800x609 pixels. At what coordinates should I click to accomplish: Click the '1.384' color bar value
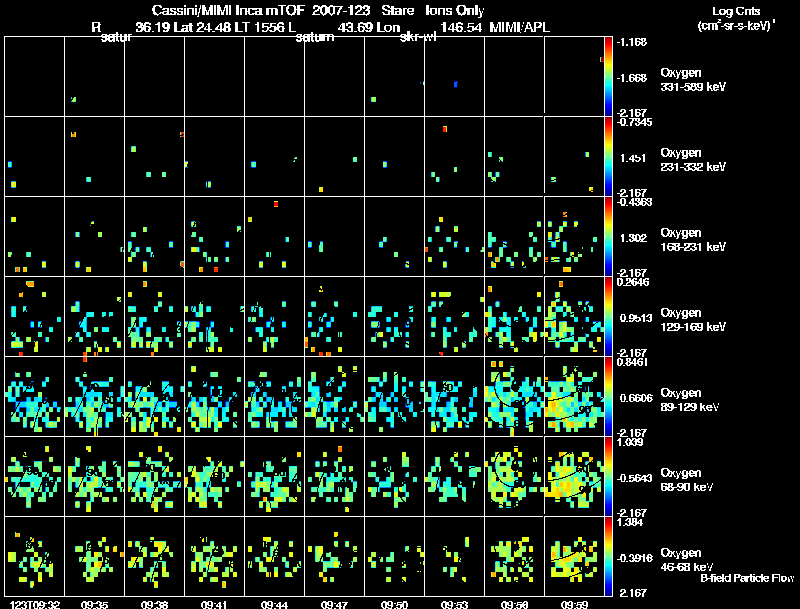click(630, 522)
